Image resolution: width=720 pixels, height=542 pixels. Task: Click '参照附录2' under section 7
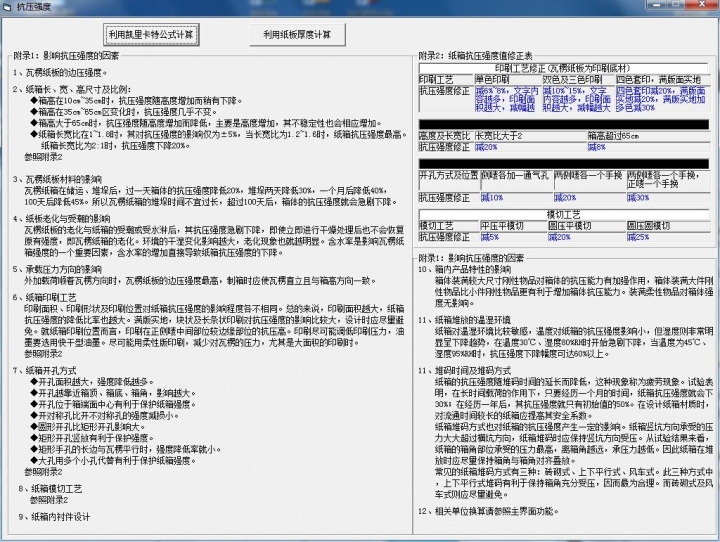click(x=44, y=472)
